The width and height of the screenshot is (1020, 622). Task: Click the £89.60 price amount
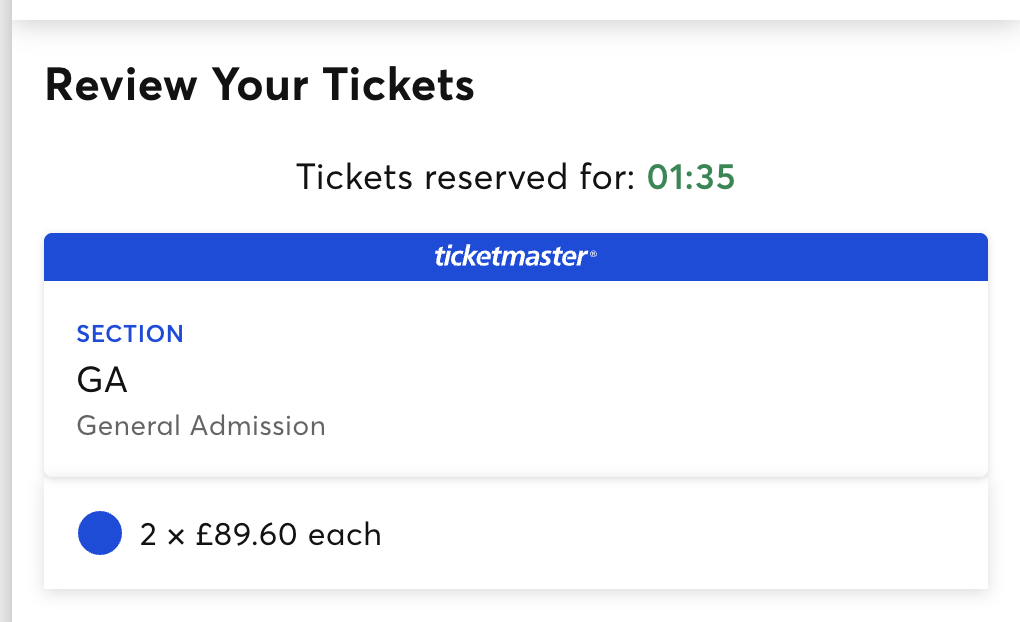[246, 535]
